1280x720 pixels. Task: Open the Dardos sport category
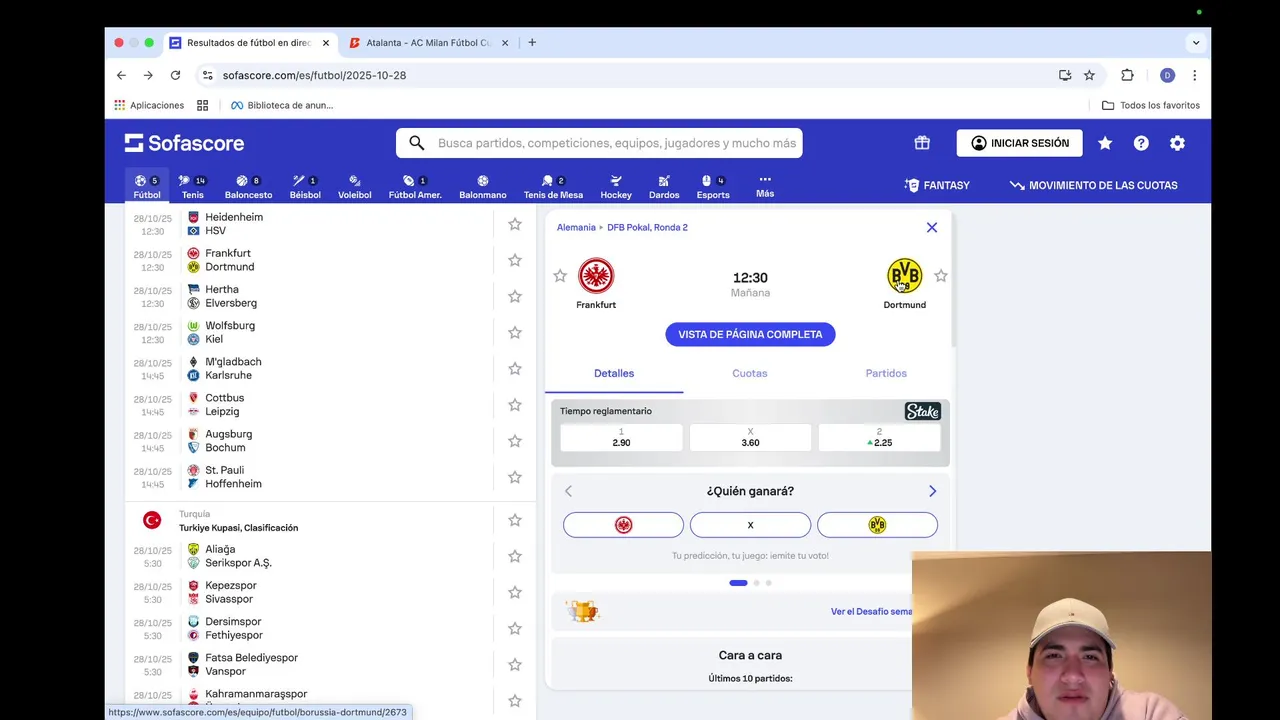click(x=664, y=186)
